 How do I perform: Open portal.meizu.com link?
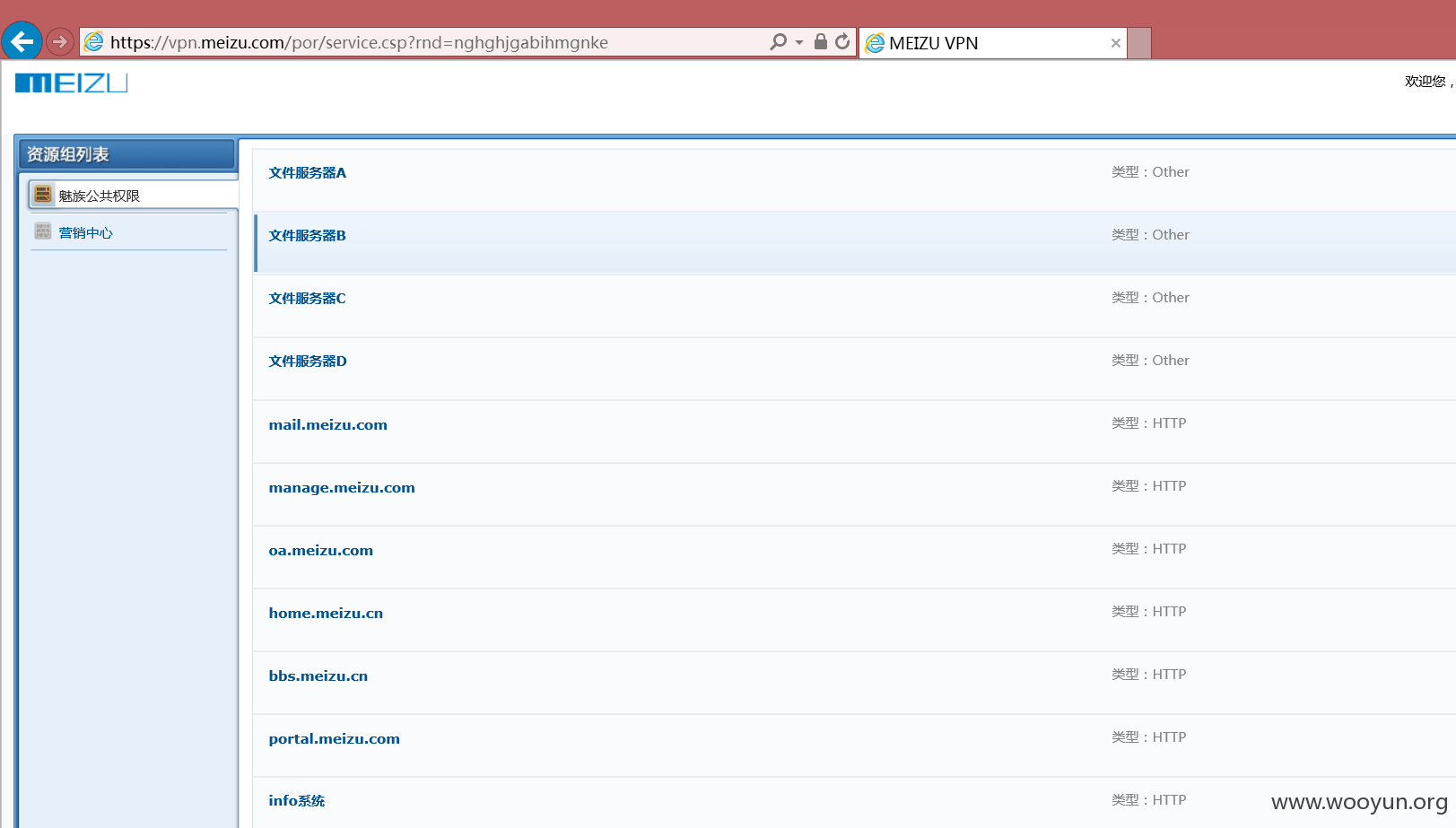pyautogui.click(x=335, y=738)
